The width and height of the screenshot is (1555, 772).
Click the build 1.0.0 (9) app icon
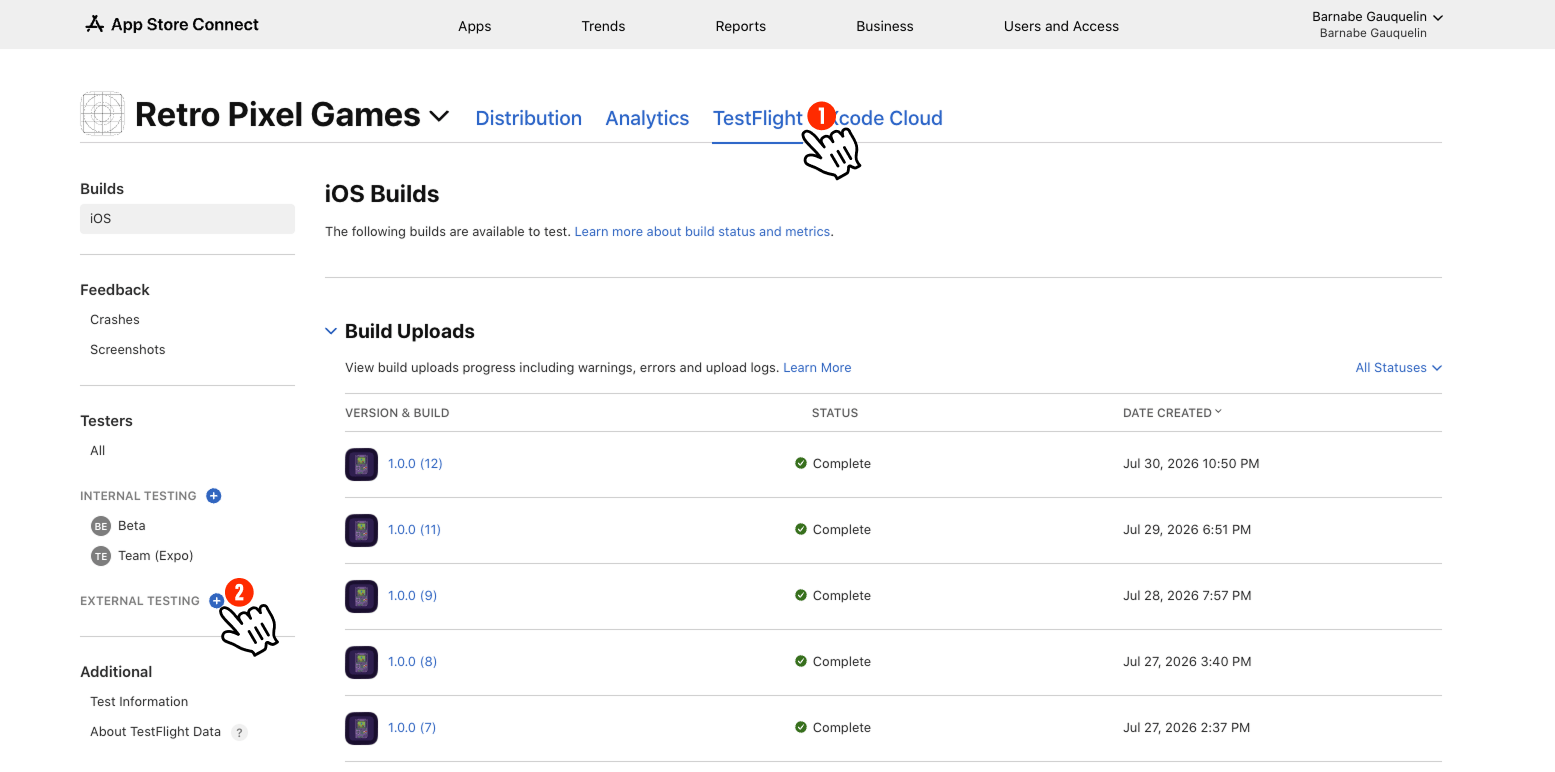coord(361,596)
